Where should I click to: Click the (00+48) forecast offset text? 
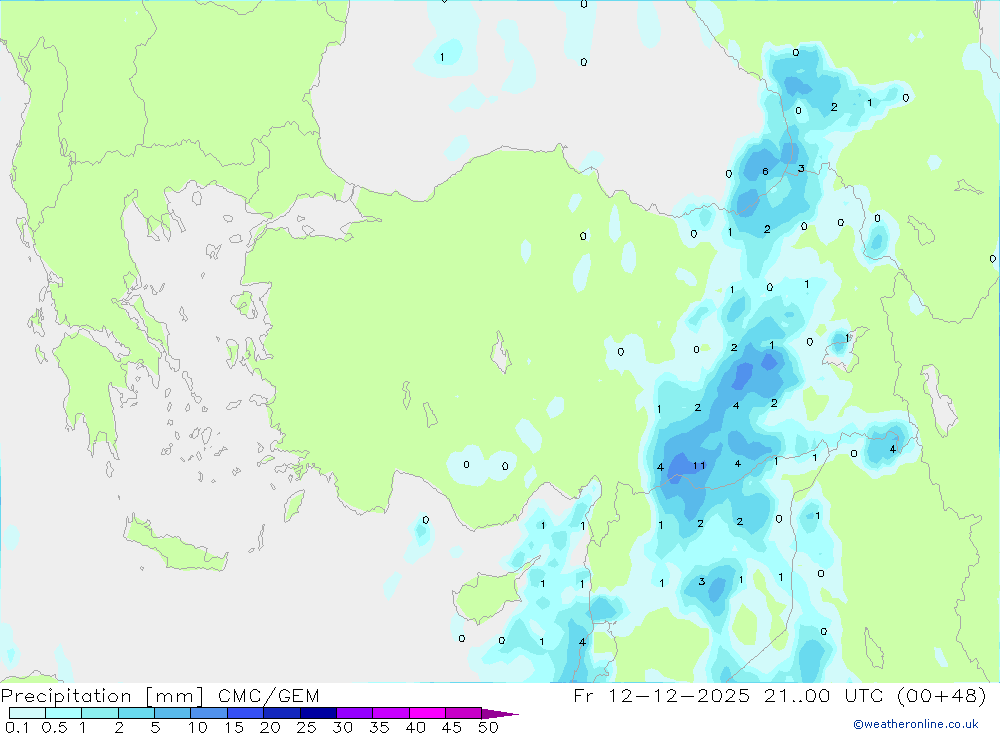tap(942, 695)
